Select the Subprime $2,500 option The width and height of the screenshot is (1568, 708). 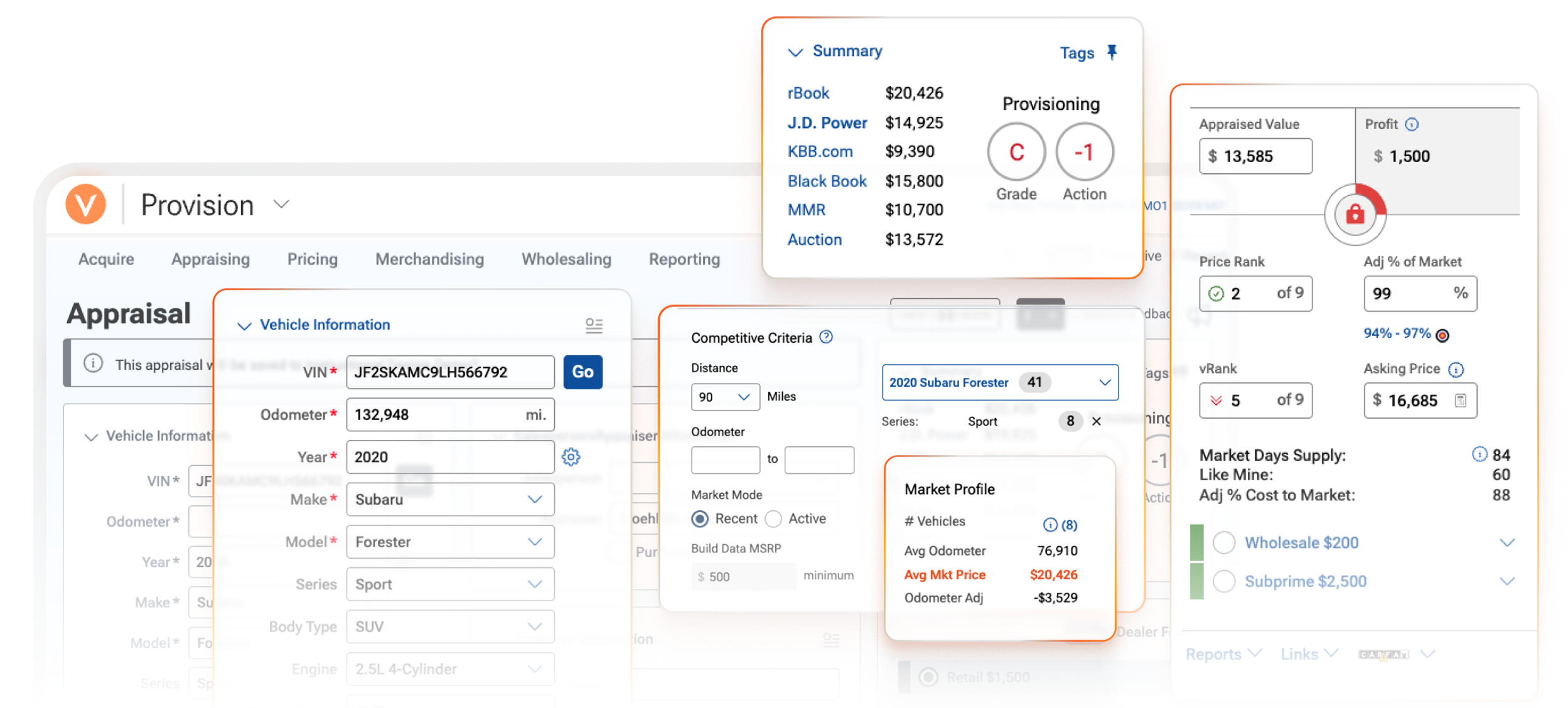click(1223, 581)
